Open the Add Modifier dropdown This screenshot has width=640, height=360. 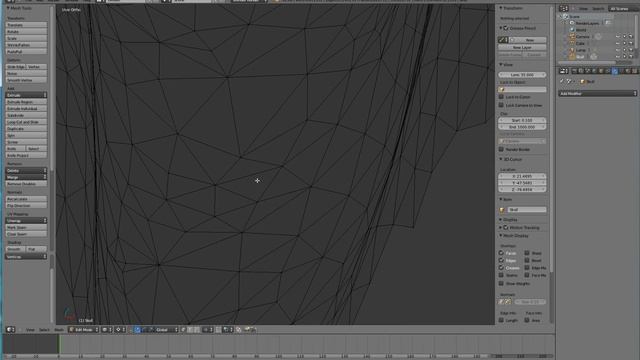coord(598,93)
